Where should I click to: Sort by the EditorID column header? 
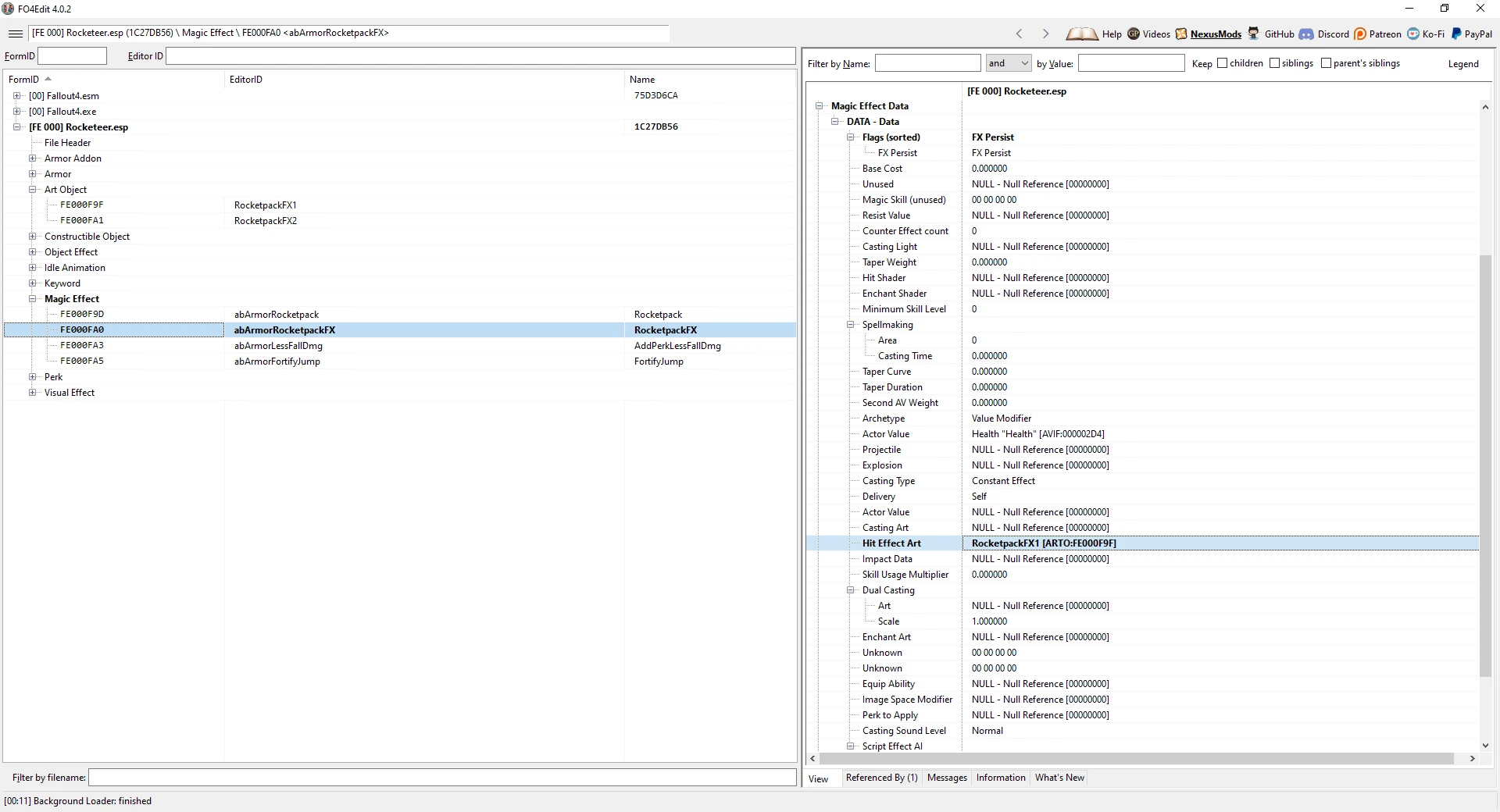pos(424,80)
